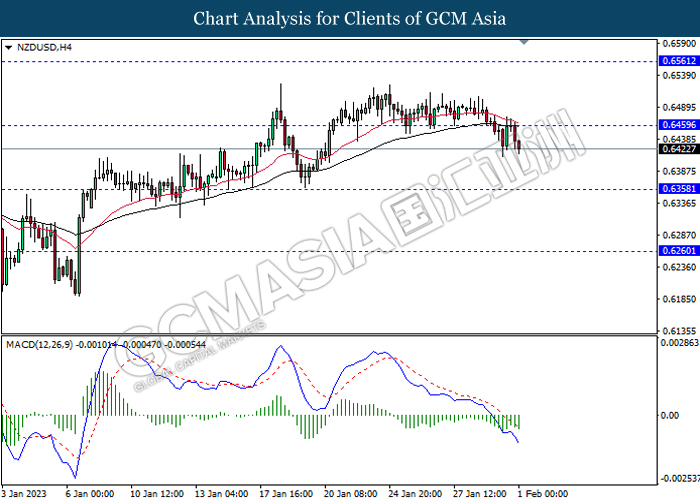Click the NZDUSD,H4 symbol label
The height and width of the screenshot is (500, 700).
coord(44,47)
